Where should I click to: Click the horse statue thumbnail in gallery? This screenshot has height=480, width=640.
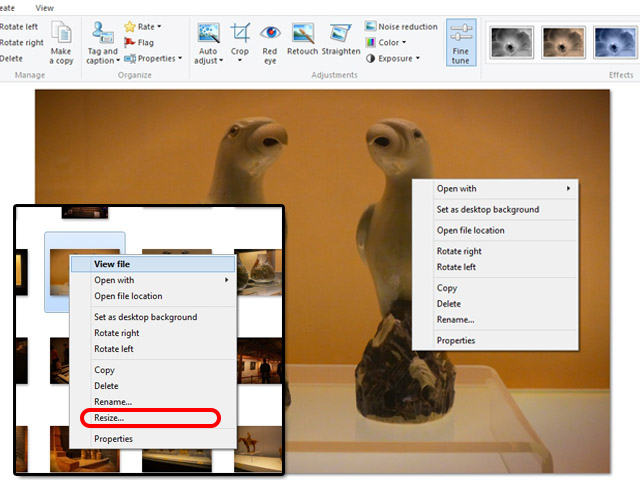259,449
